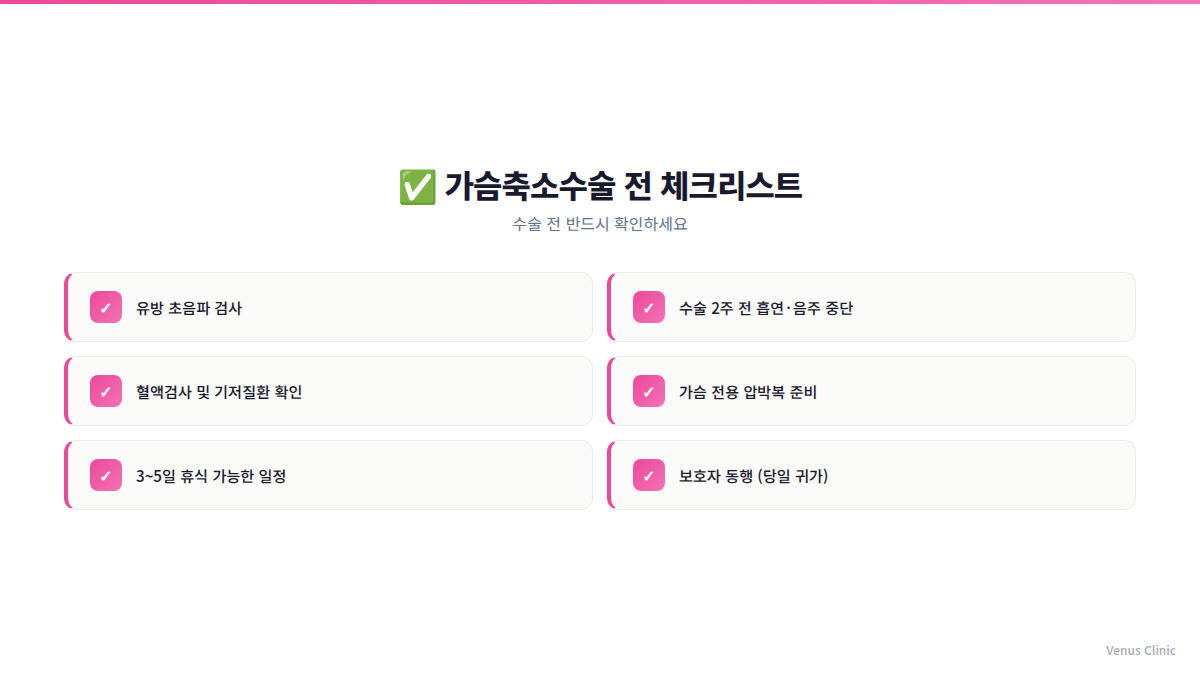Toggle the 가슴 전용 압박복 준비 checkbox
This screenshot has width=1200, height=675.
[x=649, y=391]
